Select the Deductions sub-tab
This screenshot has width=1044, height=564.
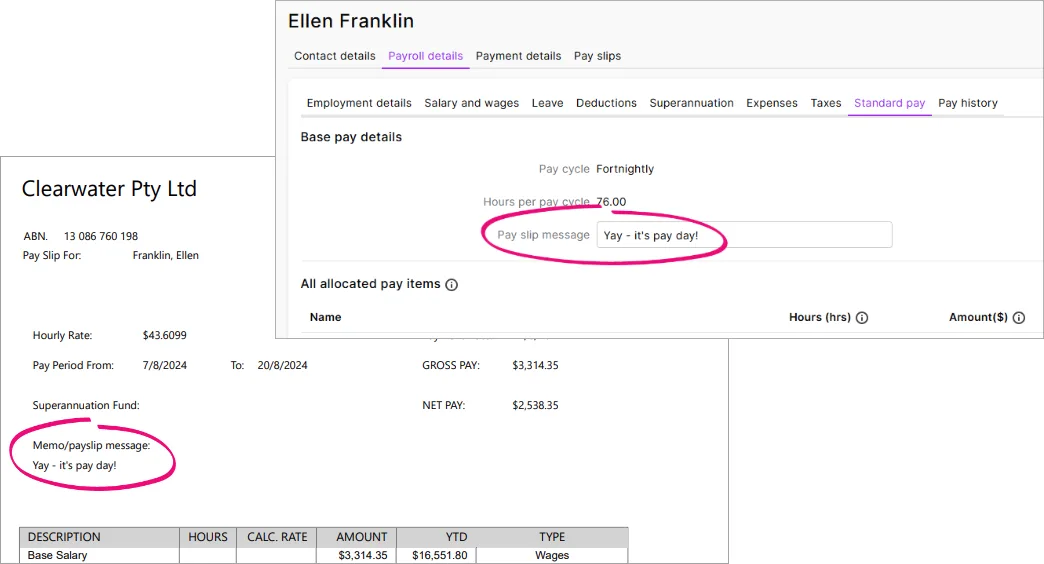click(606, 103)
